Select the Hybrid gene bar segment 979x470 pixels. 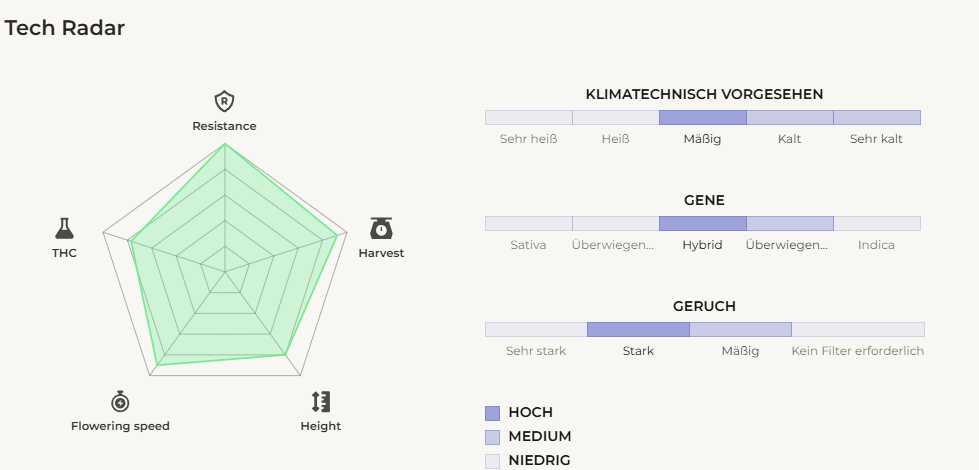pos(702,224)
